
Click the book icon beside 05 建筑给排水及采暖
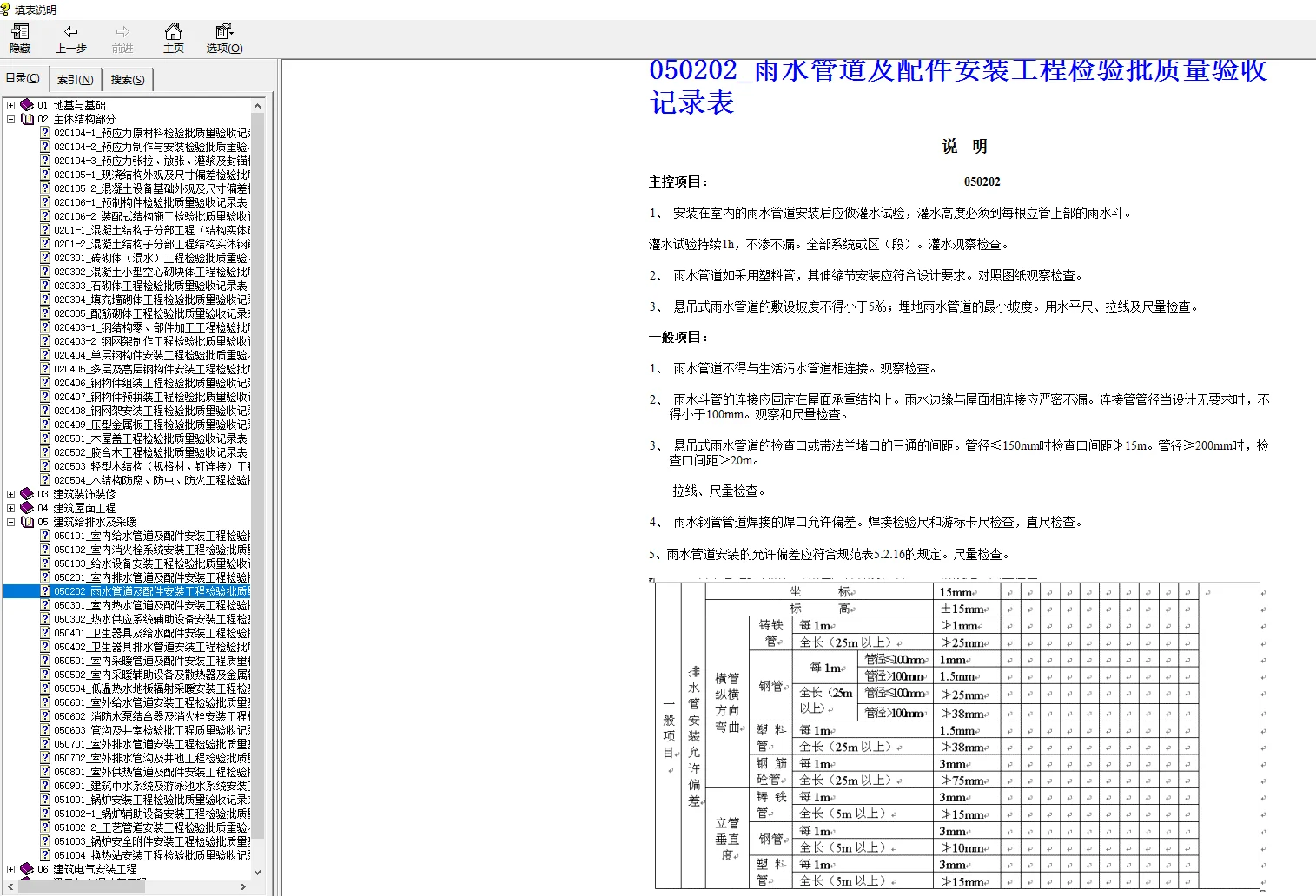(x=27, y=521)
